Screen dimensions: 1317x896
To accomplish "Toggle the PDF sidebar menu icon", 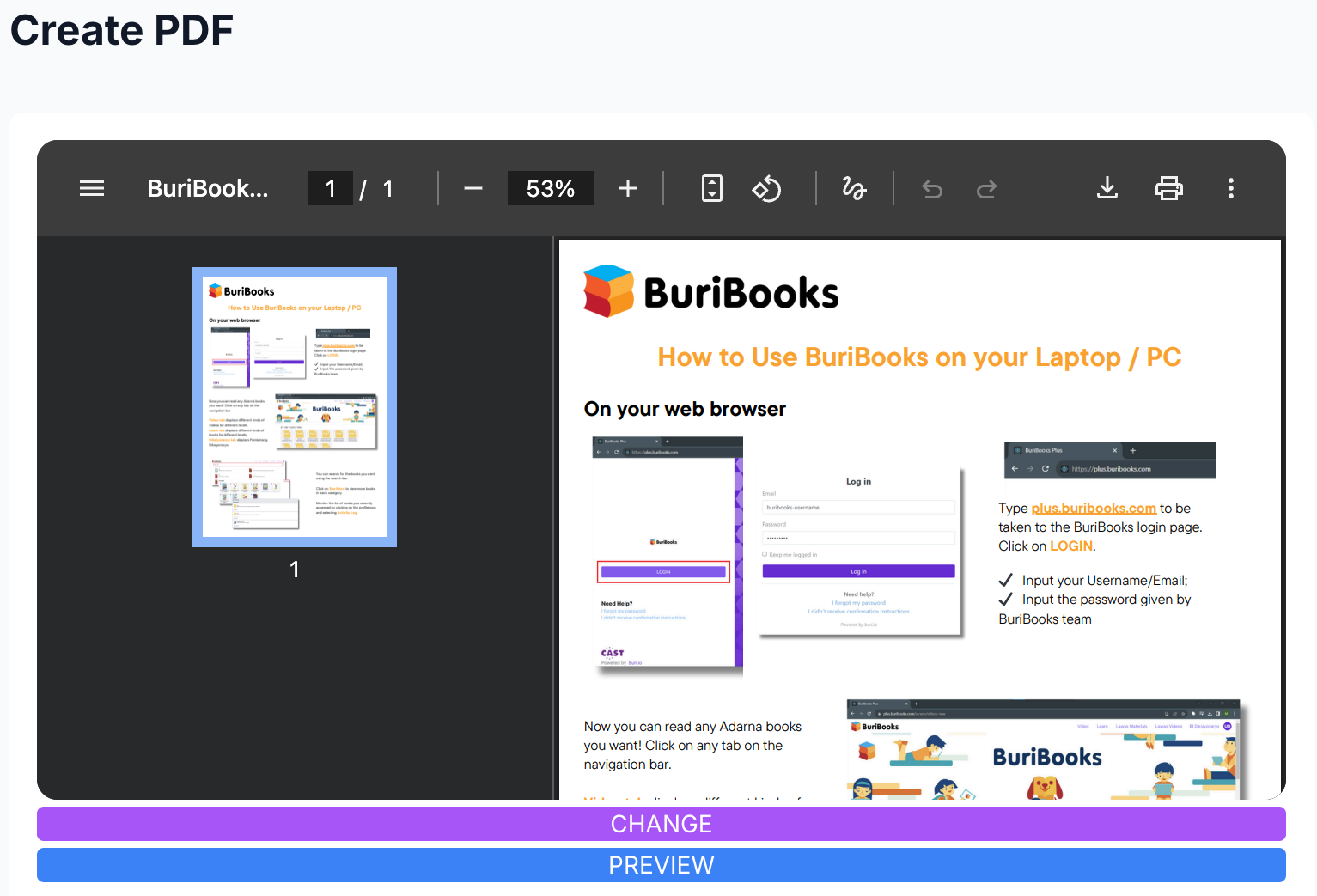I will [92, 188].
